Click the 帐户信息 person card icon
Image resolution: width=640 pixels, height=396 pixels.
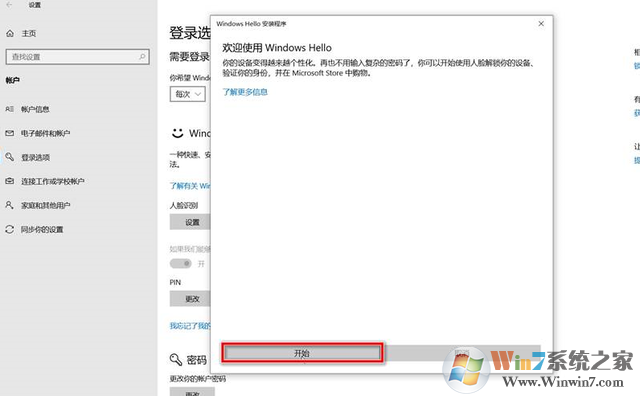pos(9,109)
